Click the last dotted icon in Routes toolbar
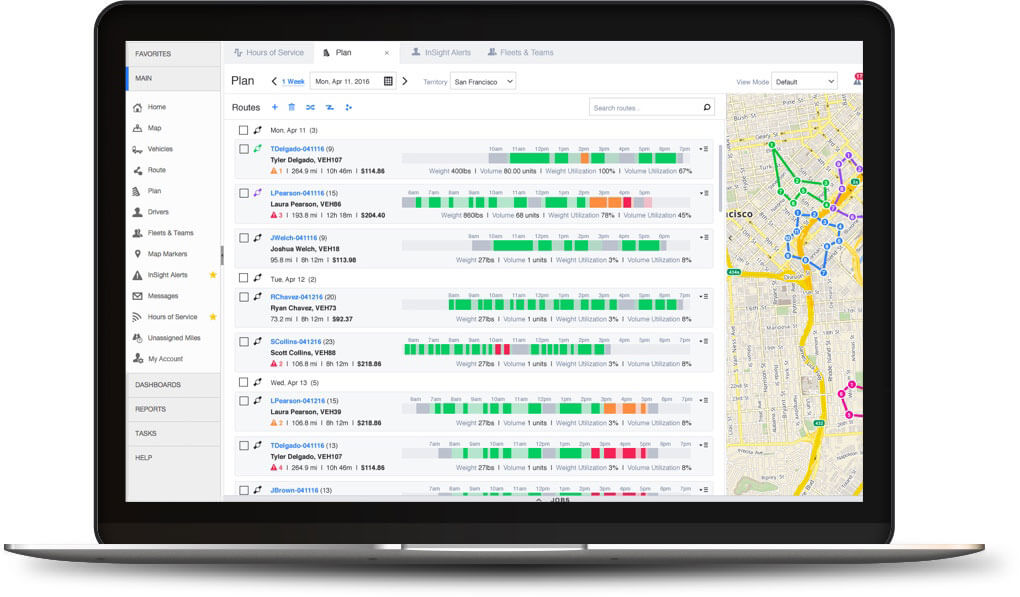This screenshot has width=1020, height=597. 349,107
